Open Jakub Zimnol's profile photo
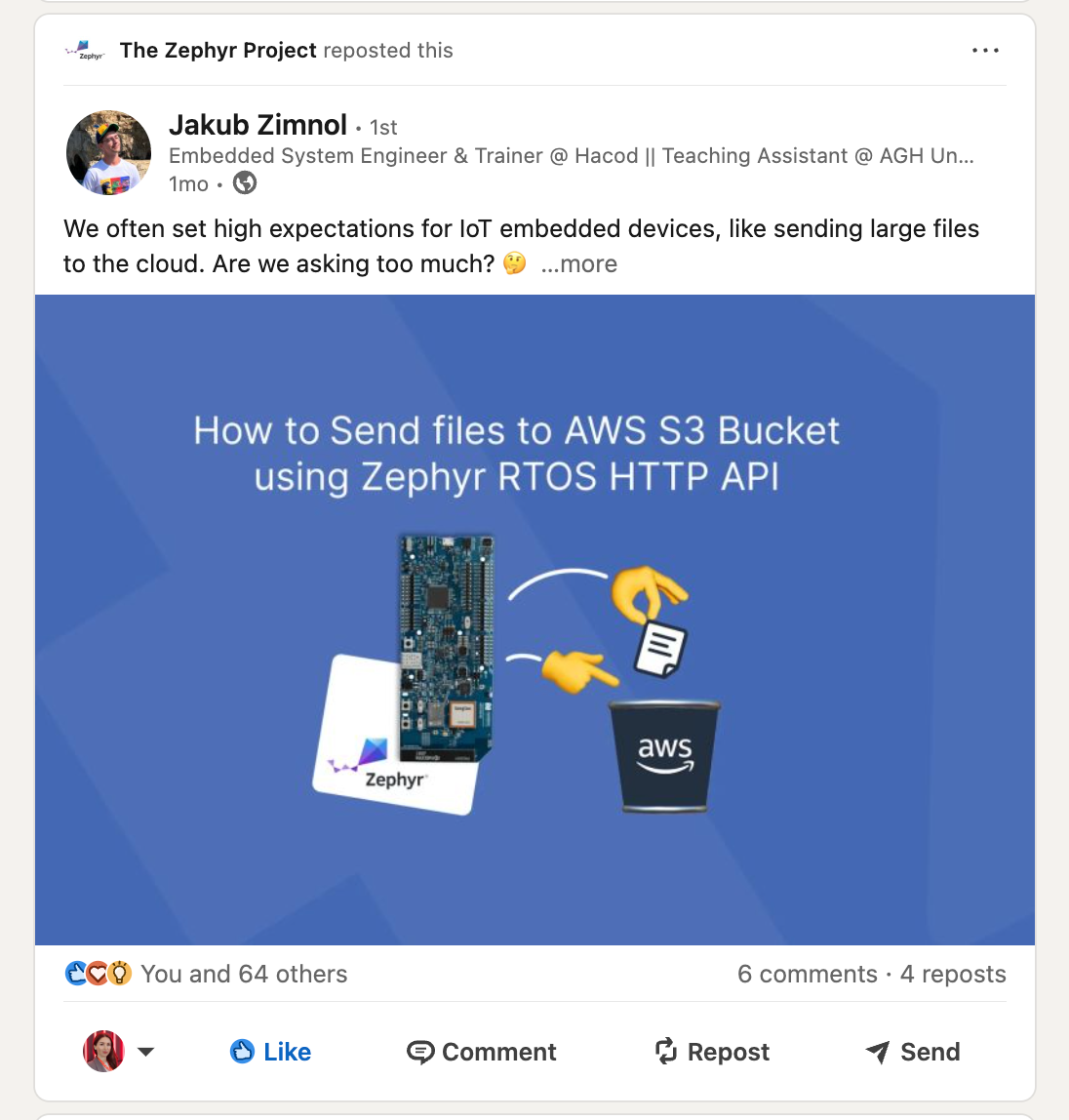The image size is (1069, 1120). (108, 153)
